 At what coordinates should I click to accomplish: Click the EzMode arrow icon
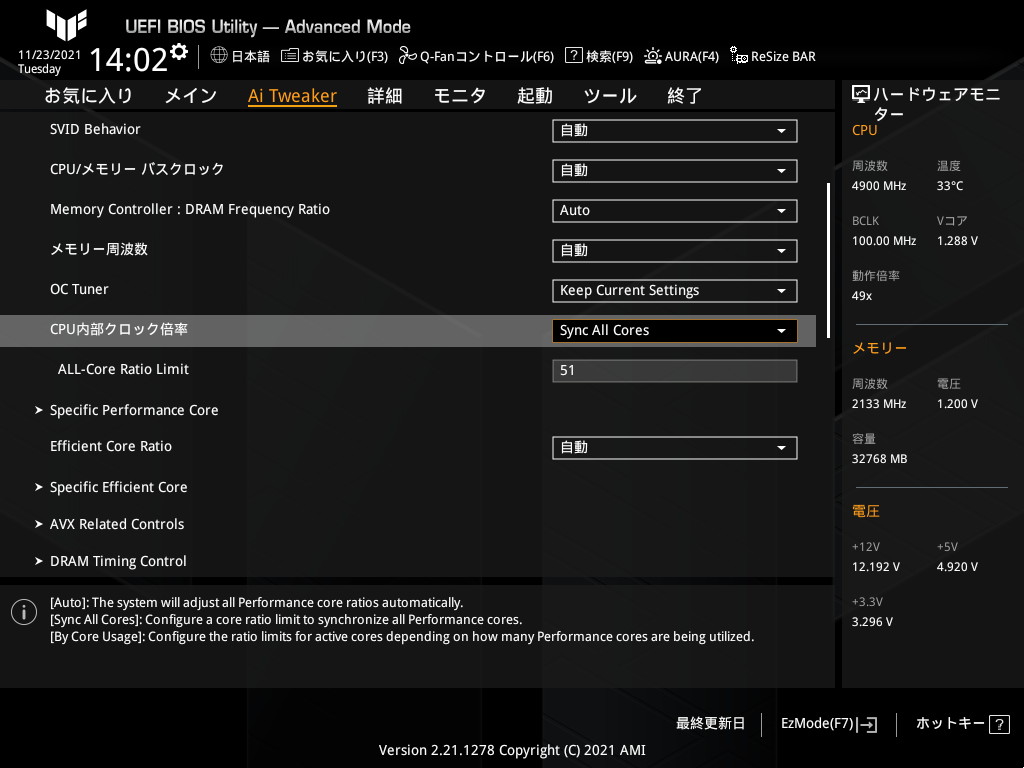point(867,724)
